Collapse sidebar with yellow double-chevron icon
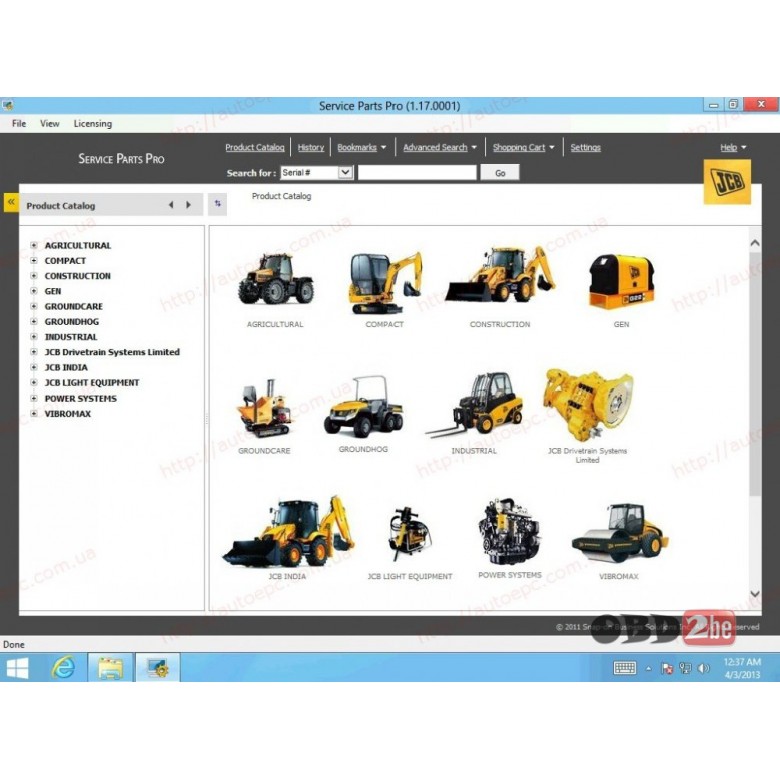The image size is (780, 780). (x=11, y=202)
